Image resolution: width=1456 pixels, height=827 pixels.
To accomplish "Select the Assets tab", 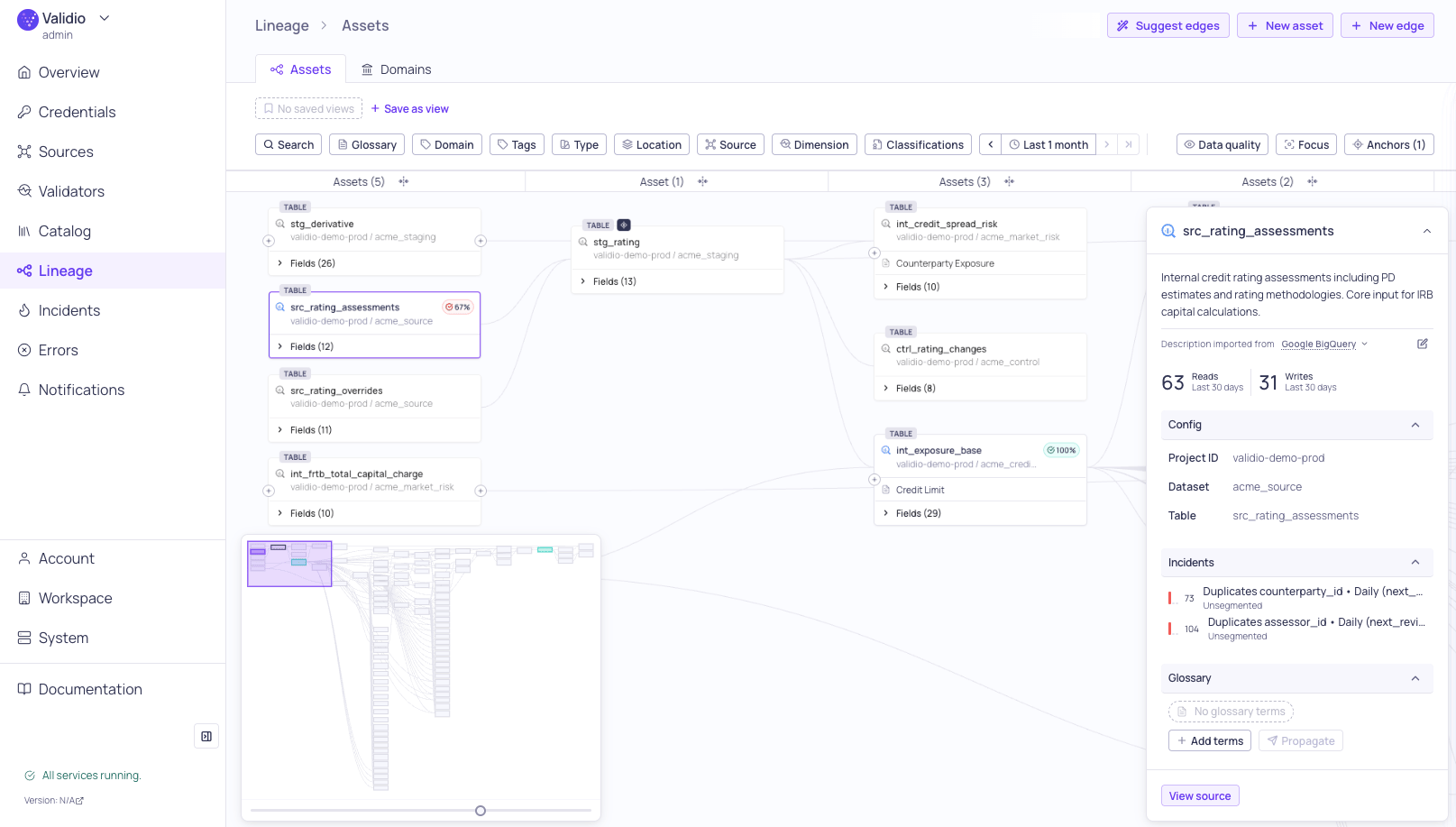I will 300,69.
